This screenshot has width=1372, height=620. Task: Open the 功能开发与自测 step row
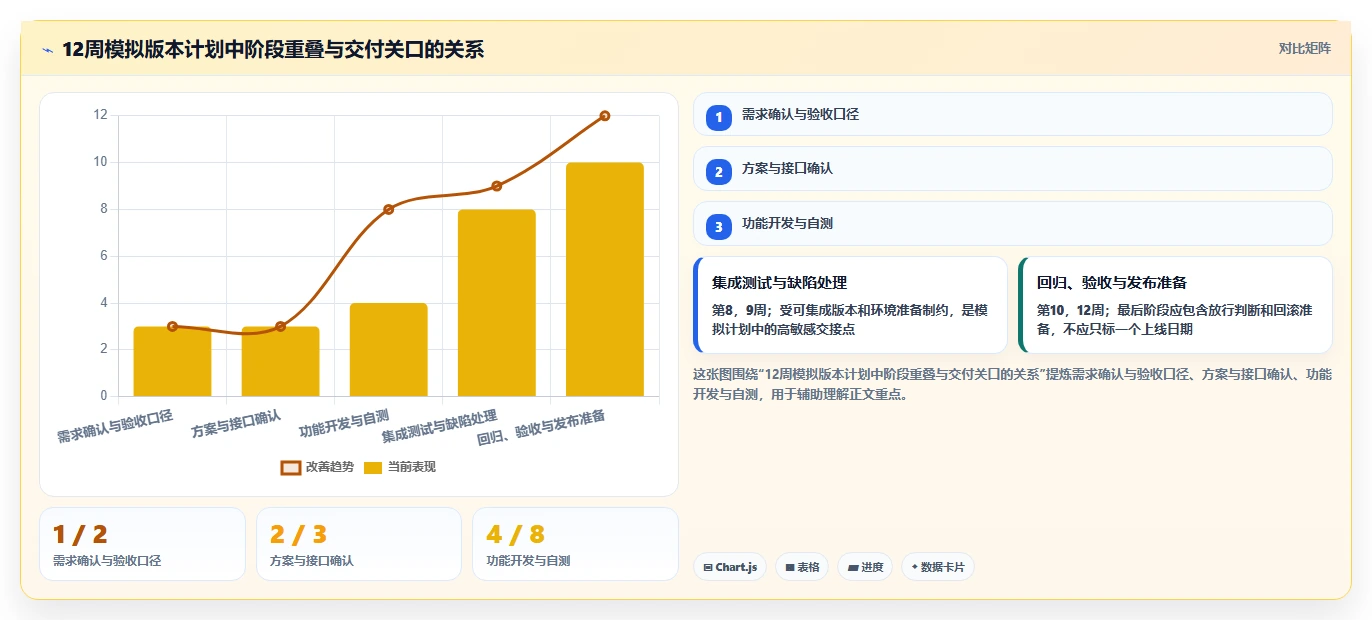1012,223
